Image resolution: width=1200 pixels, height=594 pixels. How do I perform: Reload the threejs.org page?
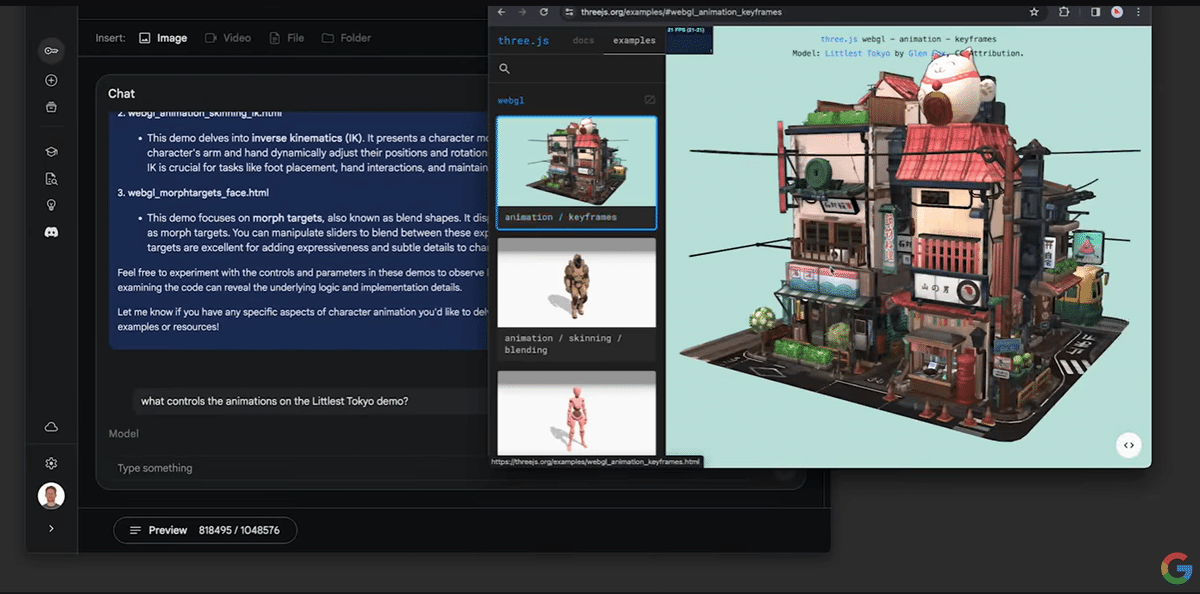coord(544,12)
